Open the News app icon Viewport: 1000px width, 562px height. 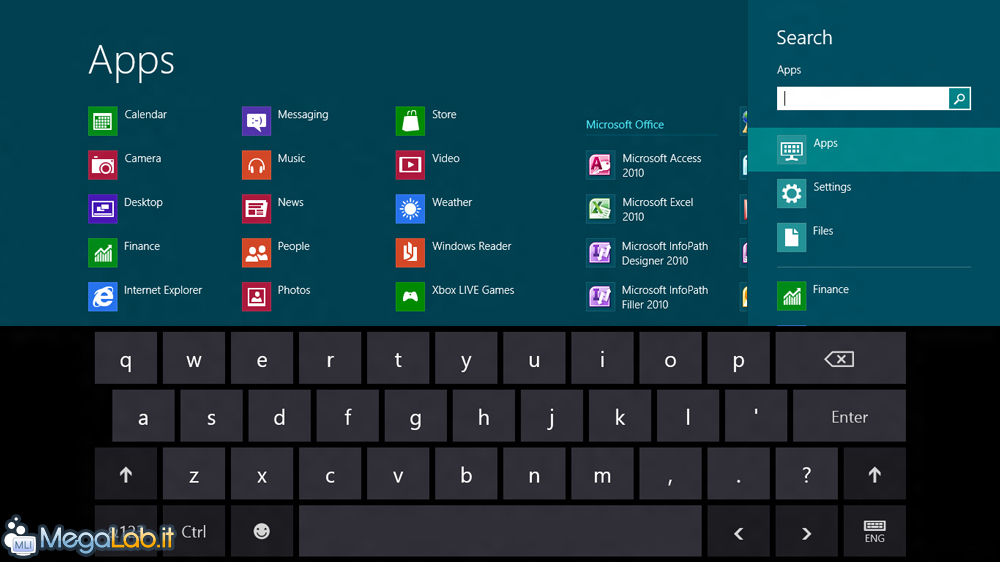[x=256, y=209]
